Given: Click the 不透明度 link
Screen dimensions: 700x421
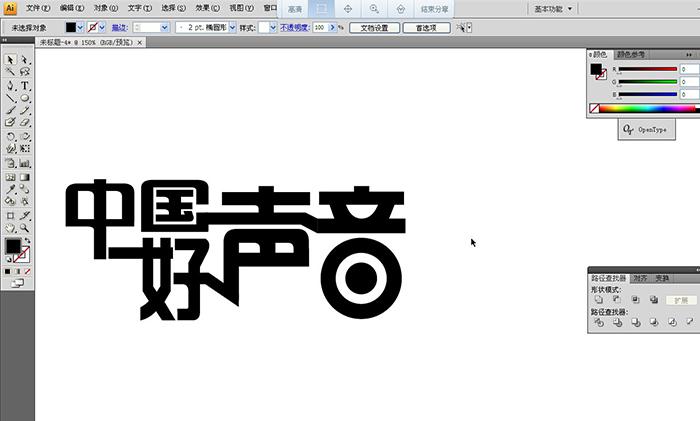Looking at the screenshot, I should [294, 28].
